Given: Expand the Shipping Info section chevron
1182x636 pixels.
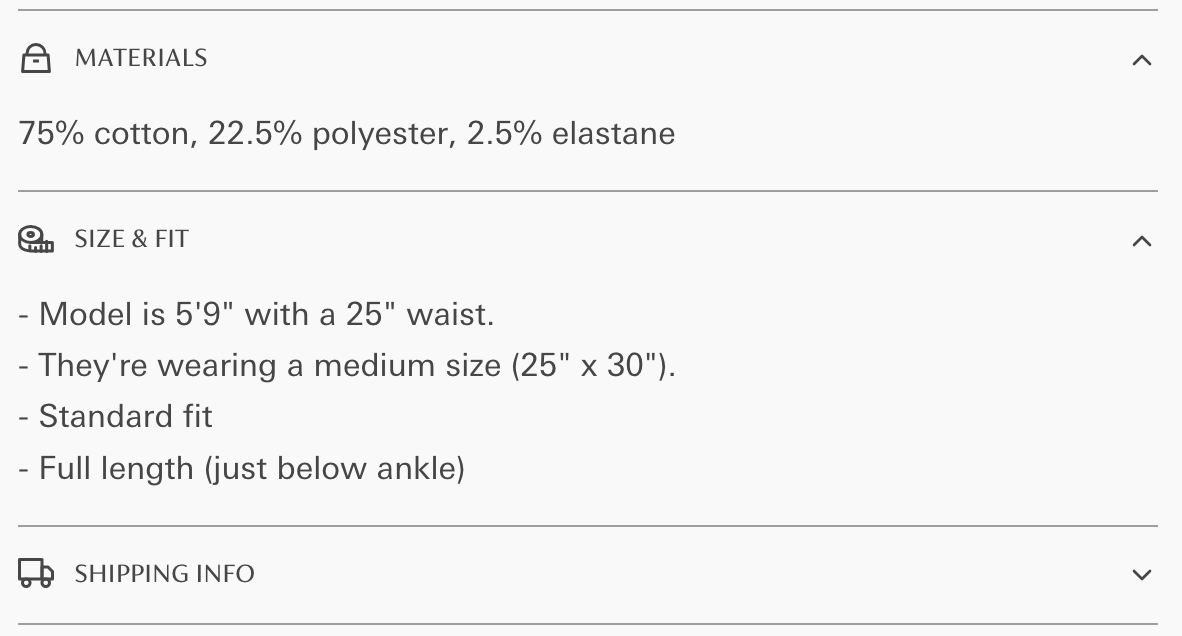Looking at the screenshot, I should pyautogui.click(x=1142, y=575).
